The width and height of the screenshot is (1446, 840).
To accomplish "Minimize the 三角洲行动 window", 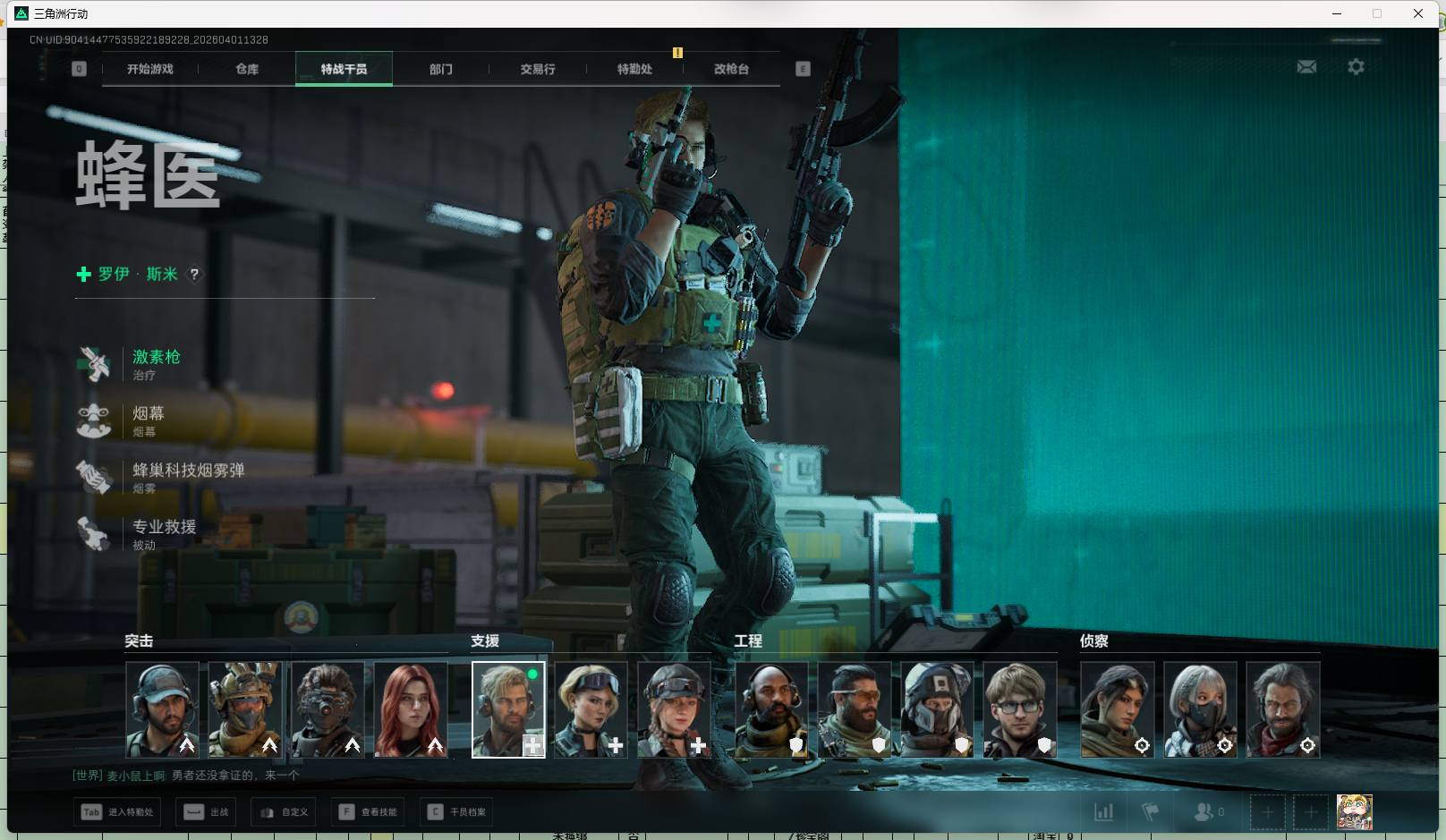I will click(1337, 13).
